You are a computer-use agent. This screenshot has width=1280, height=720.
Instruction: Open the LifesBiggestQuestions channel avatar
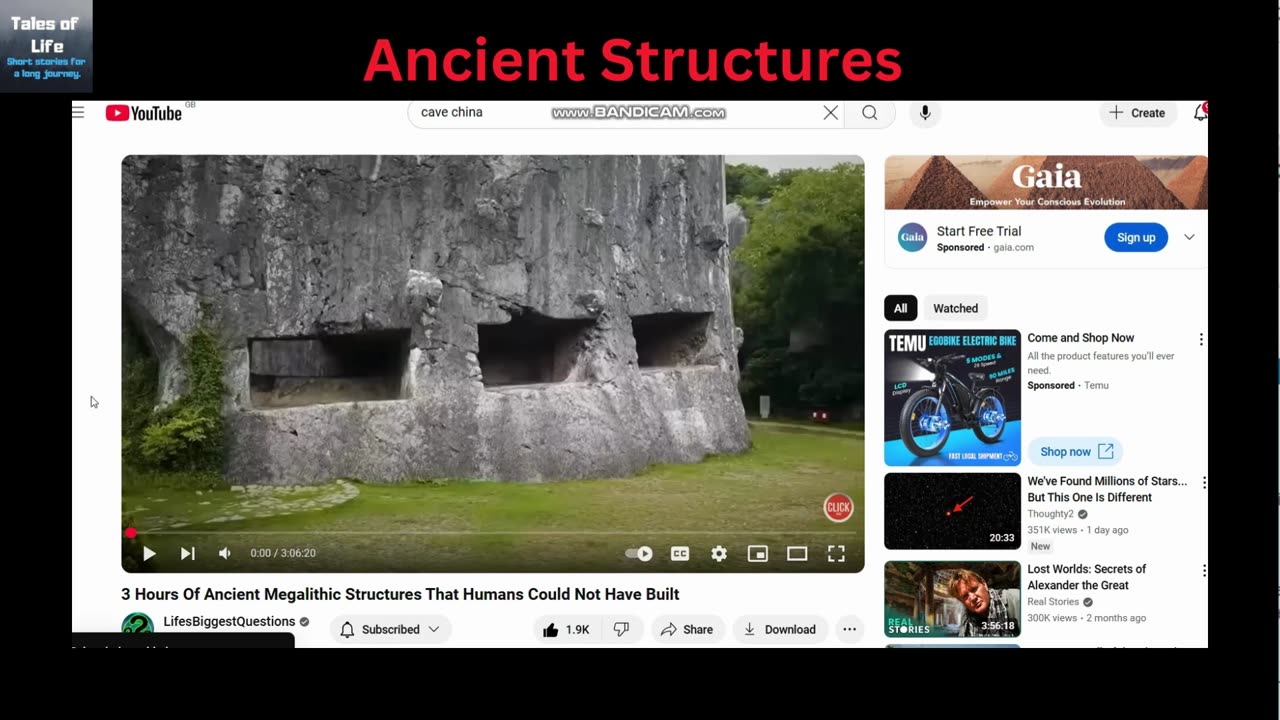pos(138,629)
